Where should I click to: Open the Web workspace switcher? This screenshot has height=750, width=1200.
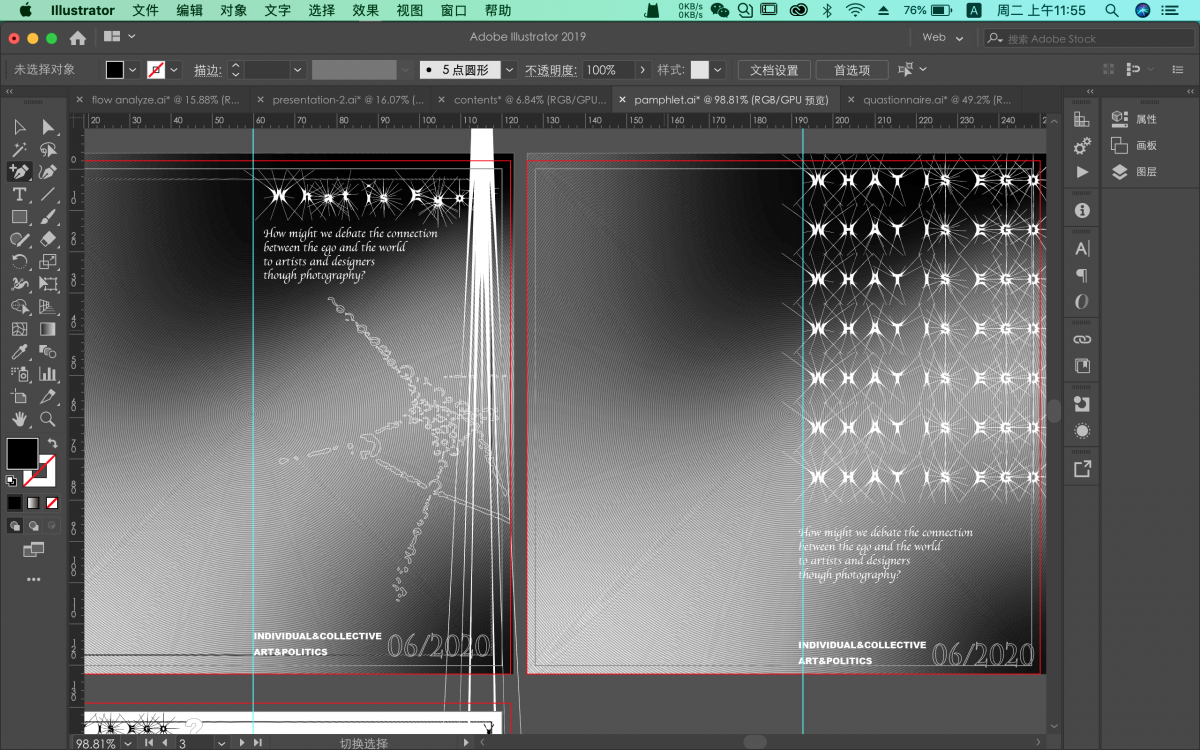point(943,37)
